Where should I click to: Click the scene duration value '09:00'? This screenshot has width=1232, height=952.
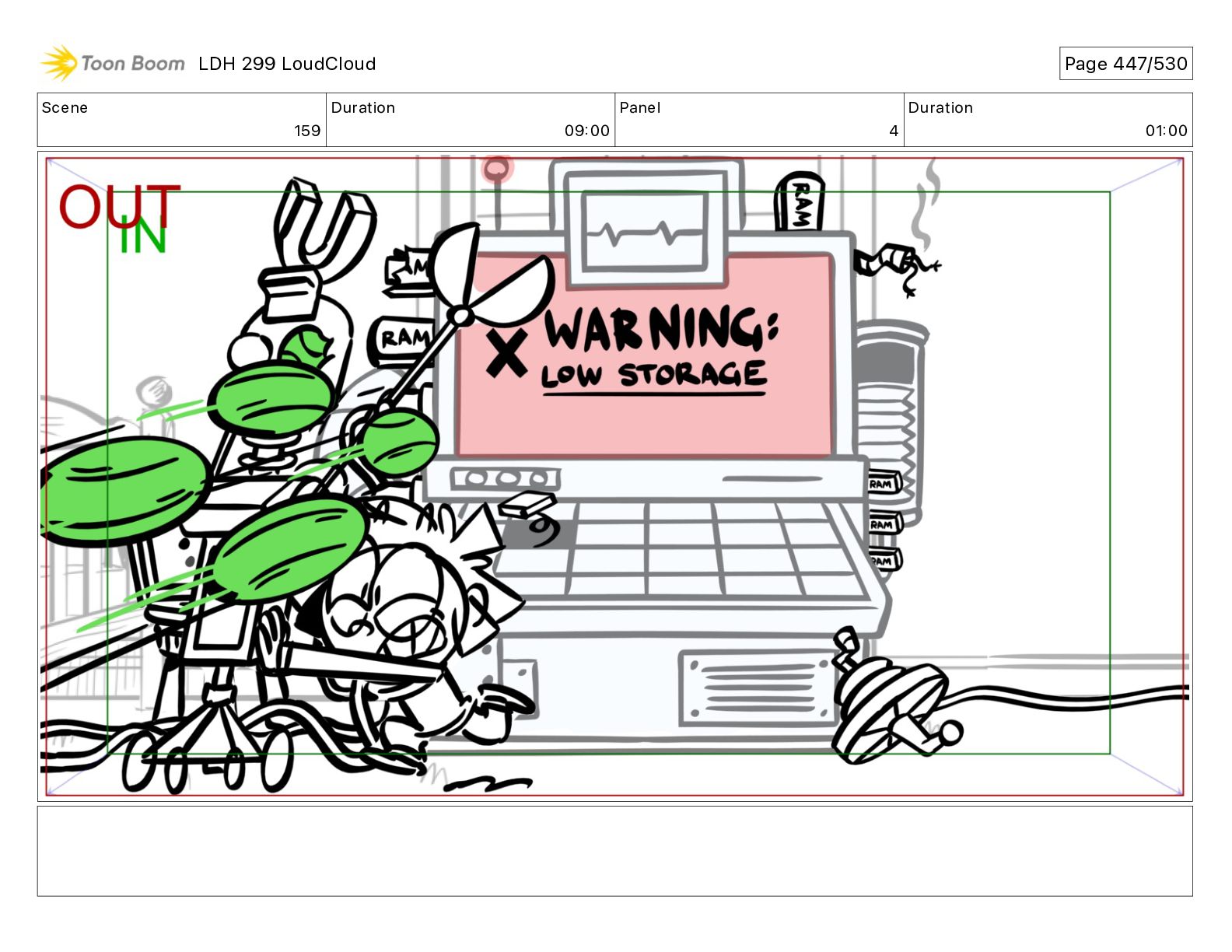click(587, 131)
